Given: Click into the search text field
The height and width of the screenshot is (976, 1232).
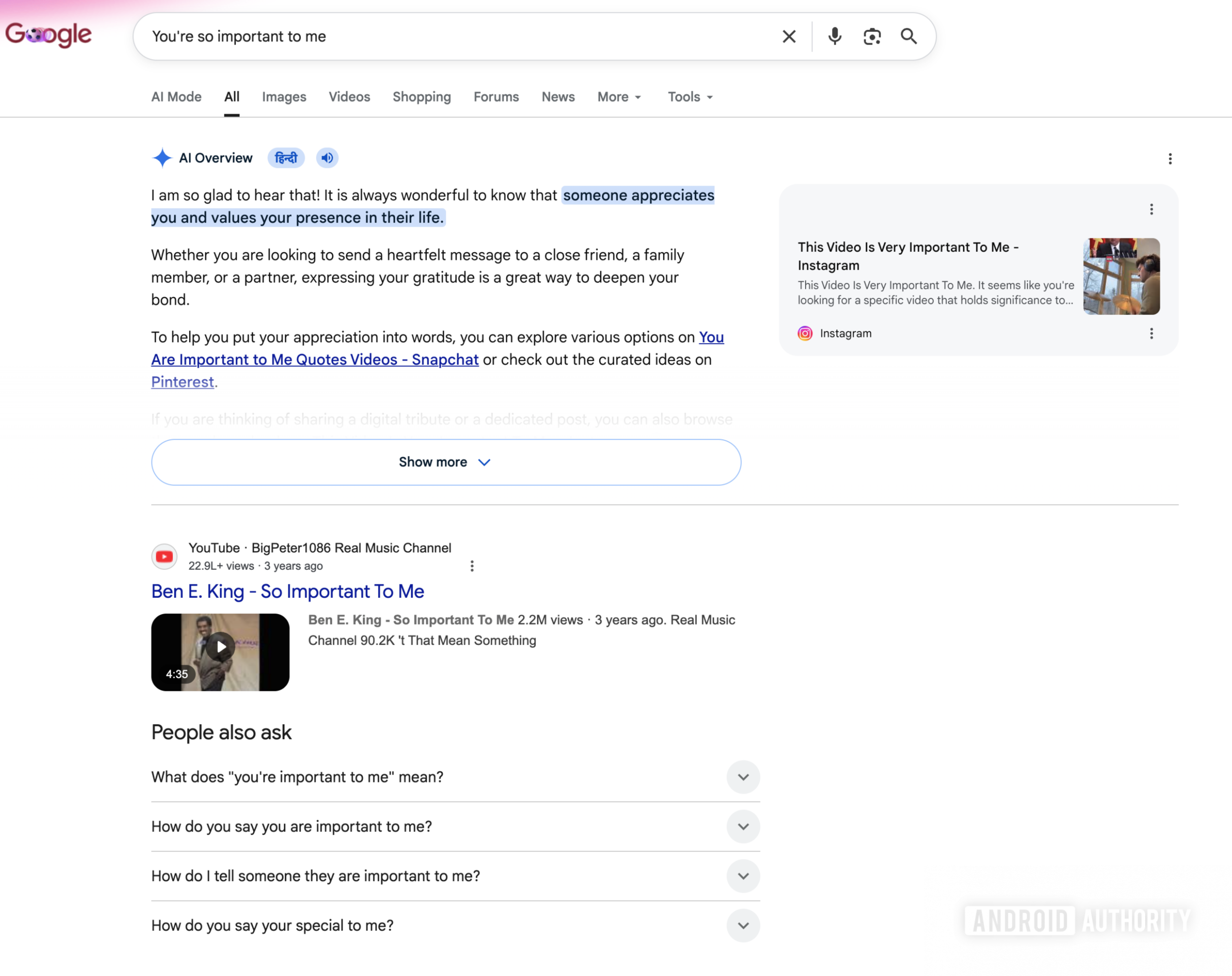Looking at the screenshot, I should [457, 37].
